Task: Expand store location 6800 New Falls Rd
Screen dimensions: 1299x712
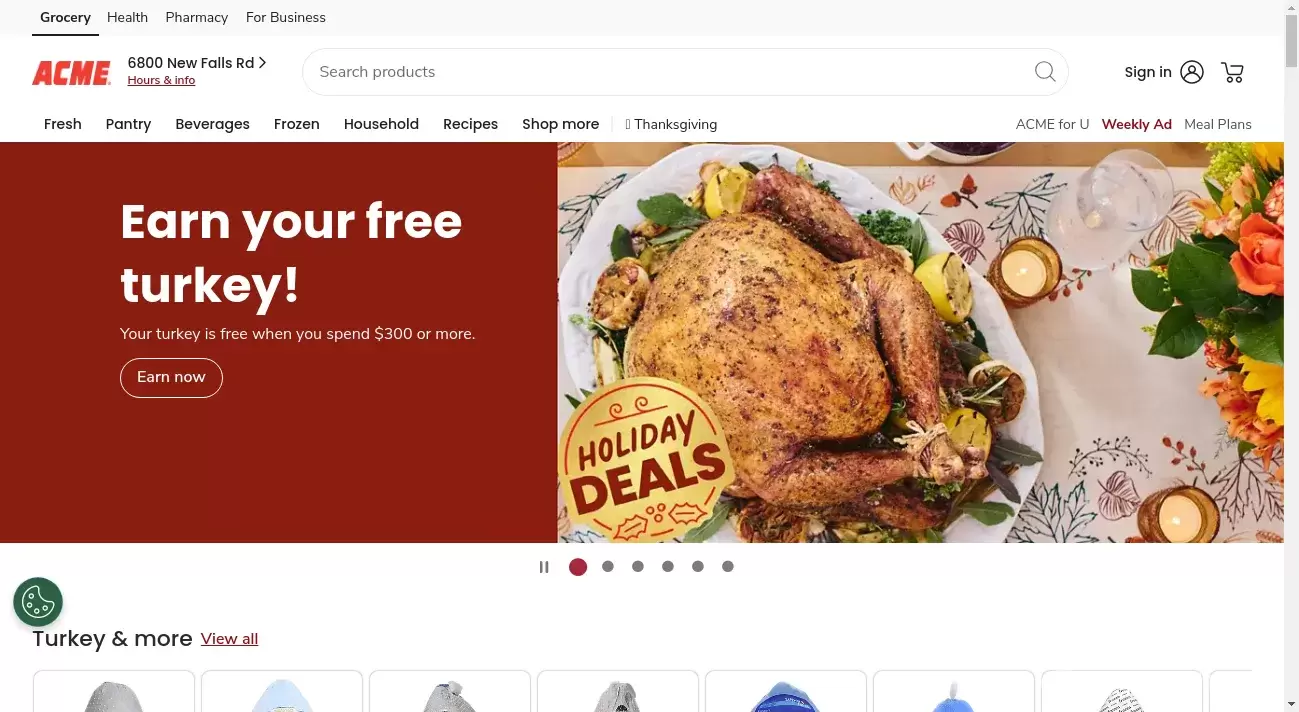Action: (197, 63)
